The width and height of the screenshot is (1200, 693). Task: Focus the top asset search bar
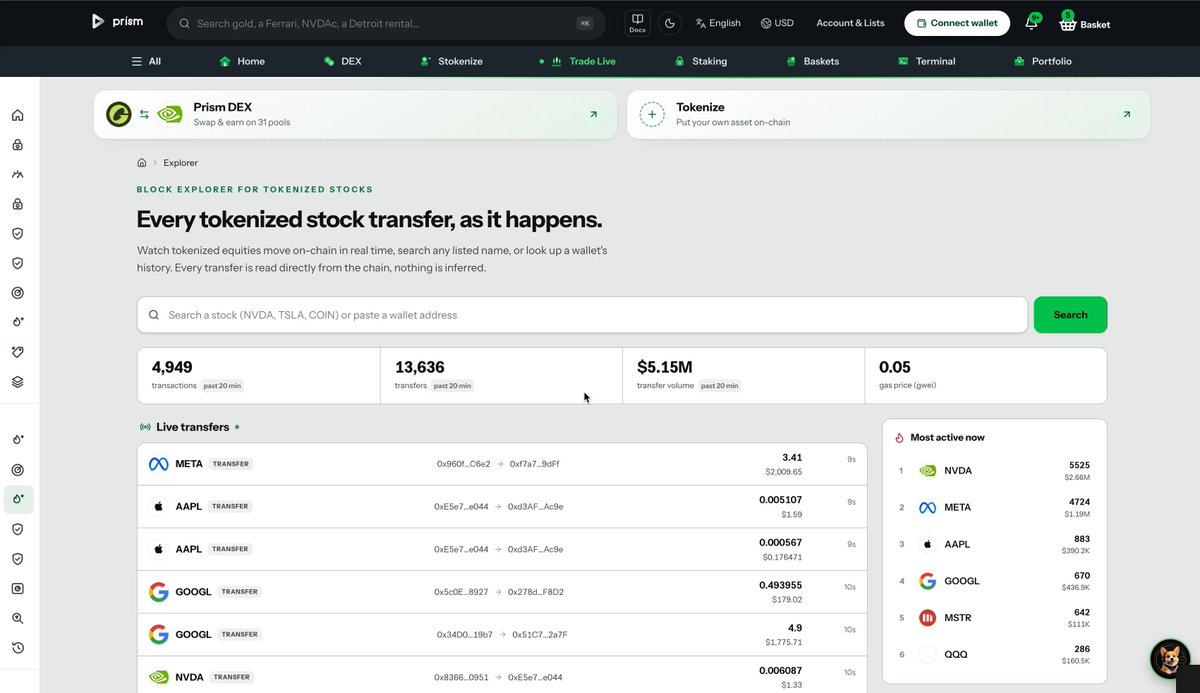coord(386,23)
